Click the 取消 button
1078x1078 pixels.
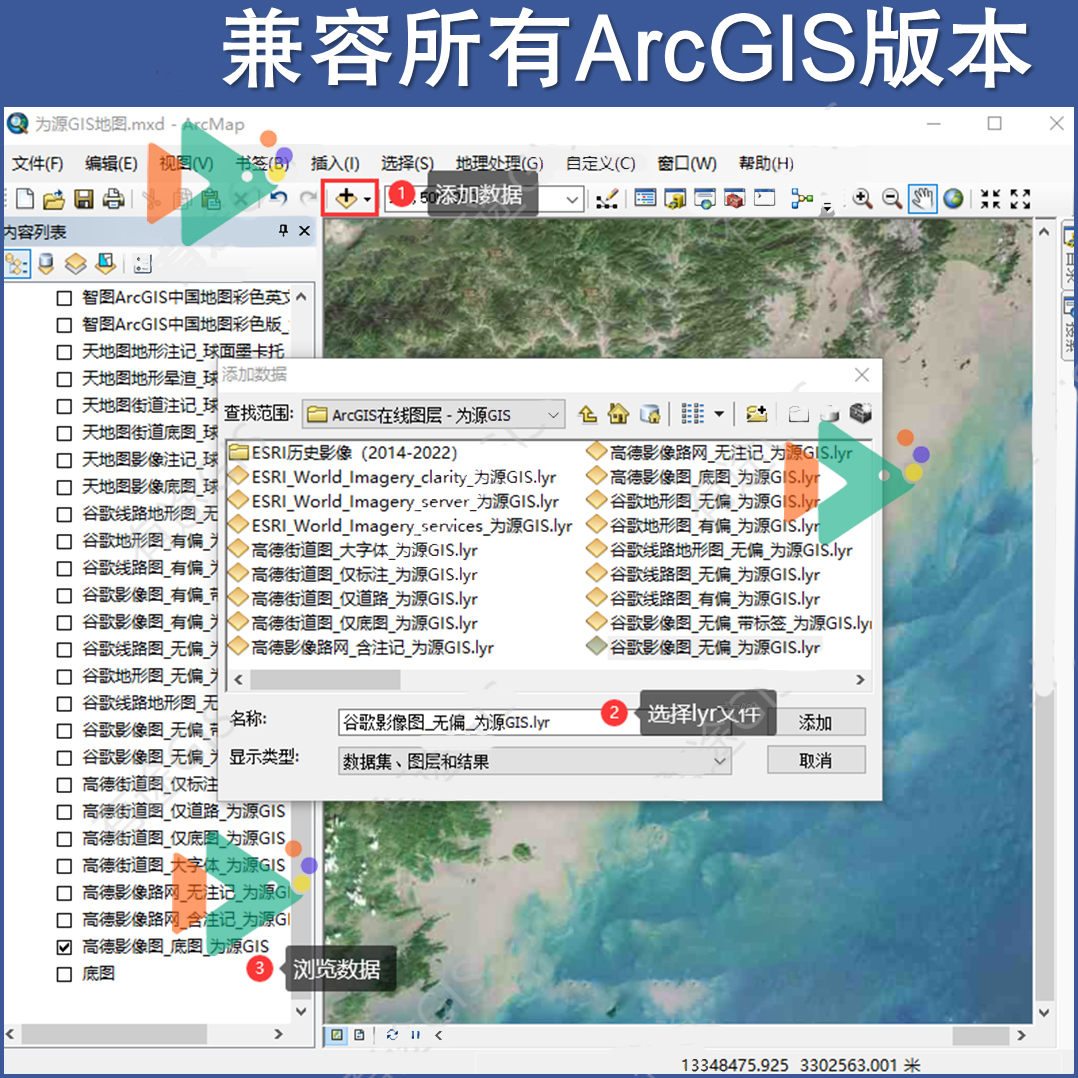(x=815, y=760)
